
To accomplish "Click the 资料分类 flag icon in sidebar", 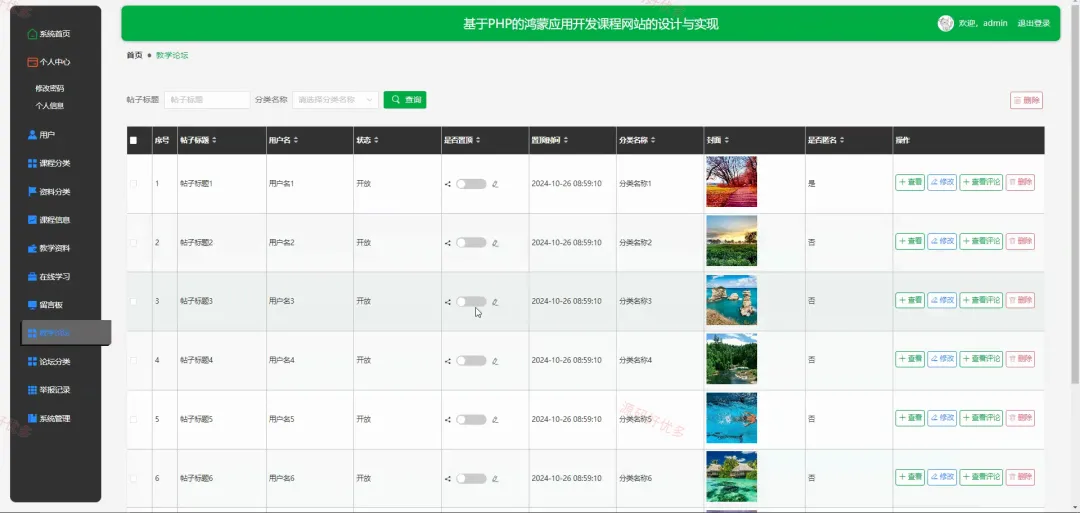I will tap(32, 191).
